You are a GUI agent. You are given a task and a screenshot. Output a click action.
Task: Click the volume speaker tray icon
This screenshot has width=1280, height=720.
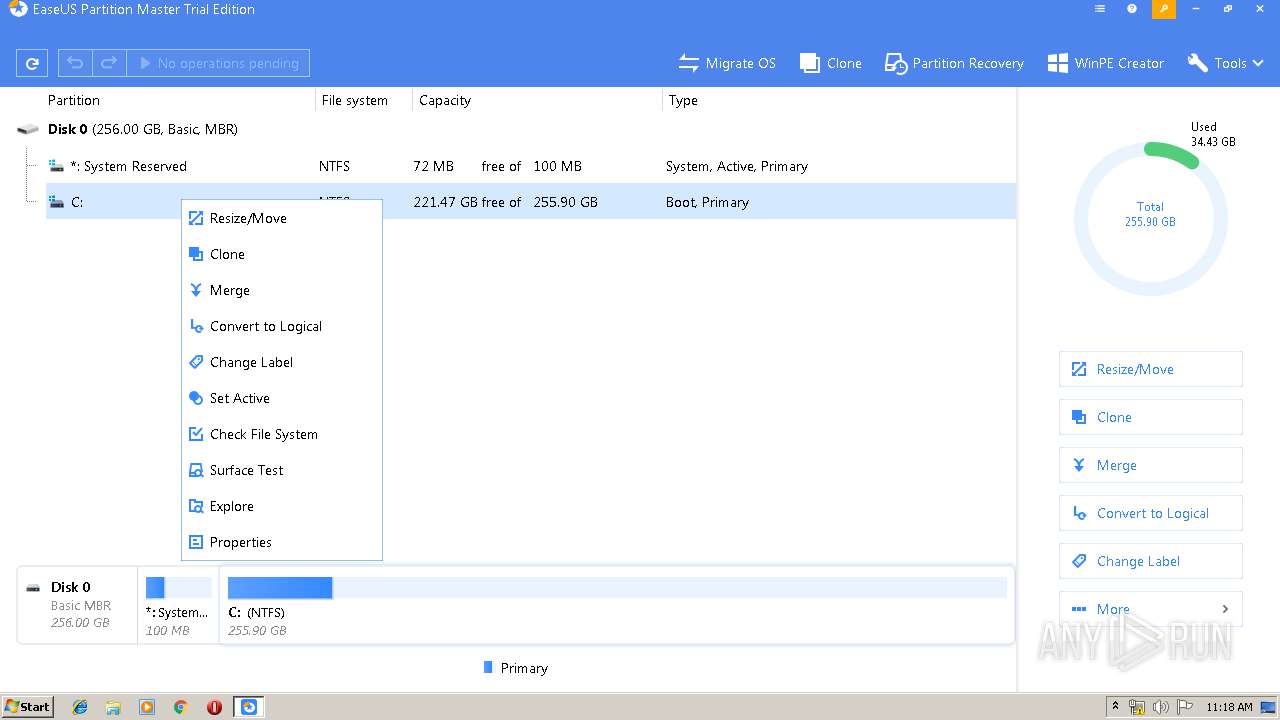[x=1160, y=707]
